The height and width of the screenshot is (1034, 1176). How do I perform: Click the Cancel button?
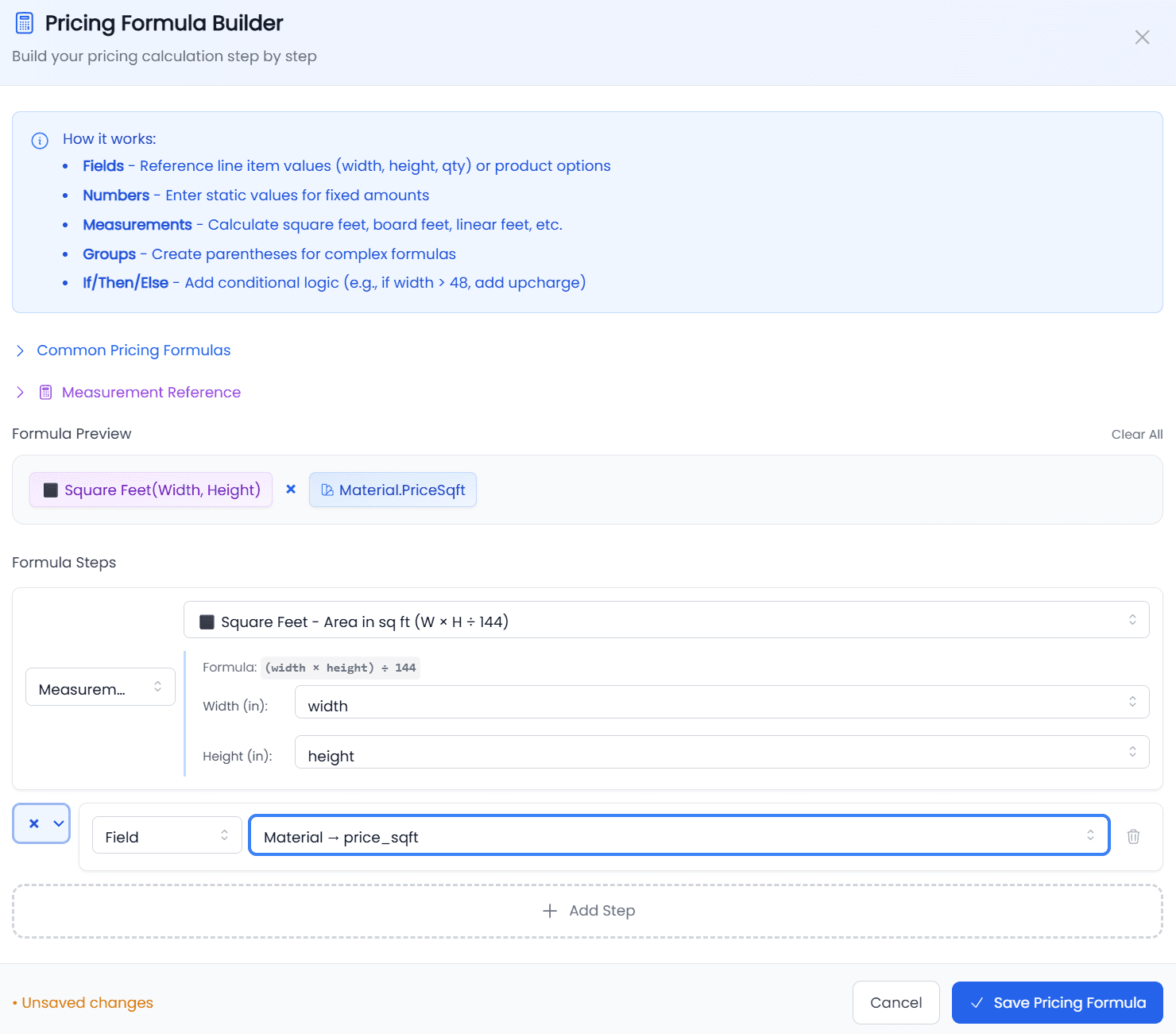pyautogui.click(x=896, y=1002)
